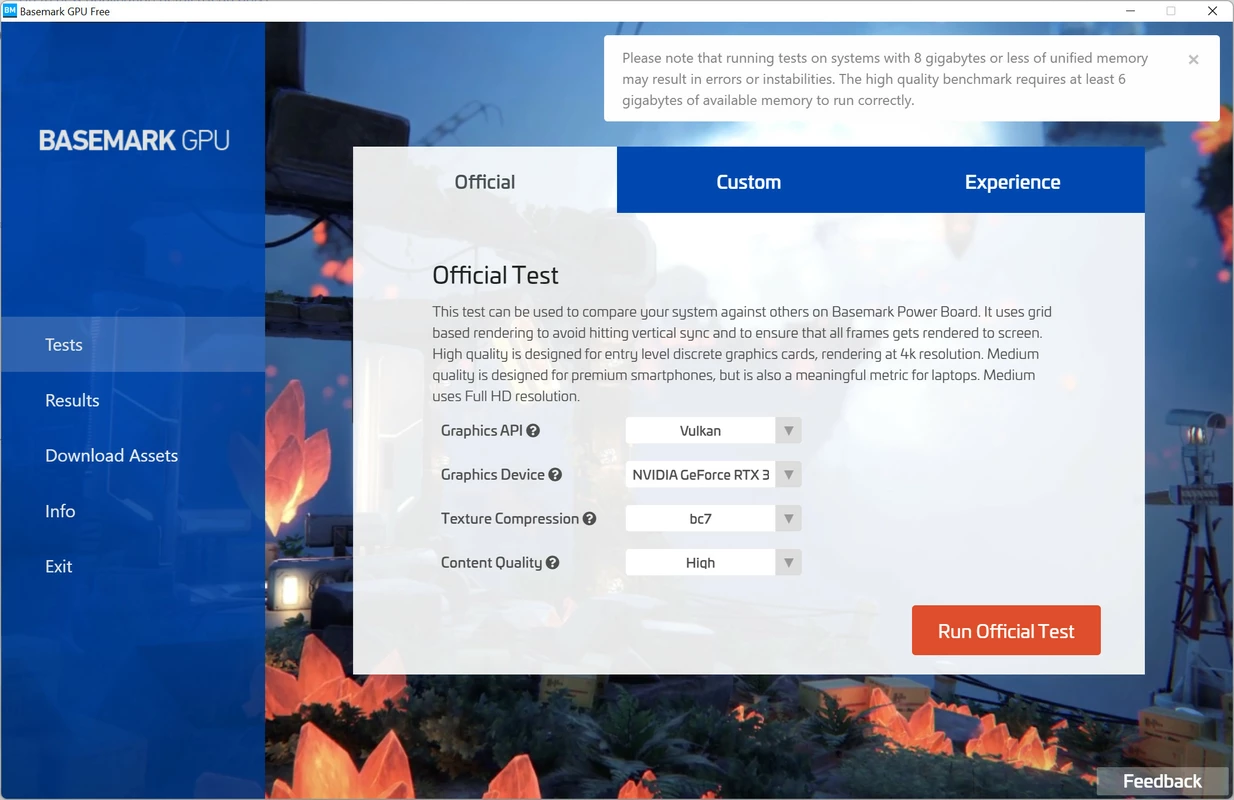Dismiss the memory warning notification
This screenshot has width=1234, height=800.
tap(1193, 60)
